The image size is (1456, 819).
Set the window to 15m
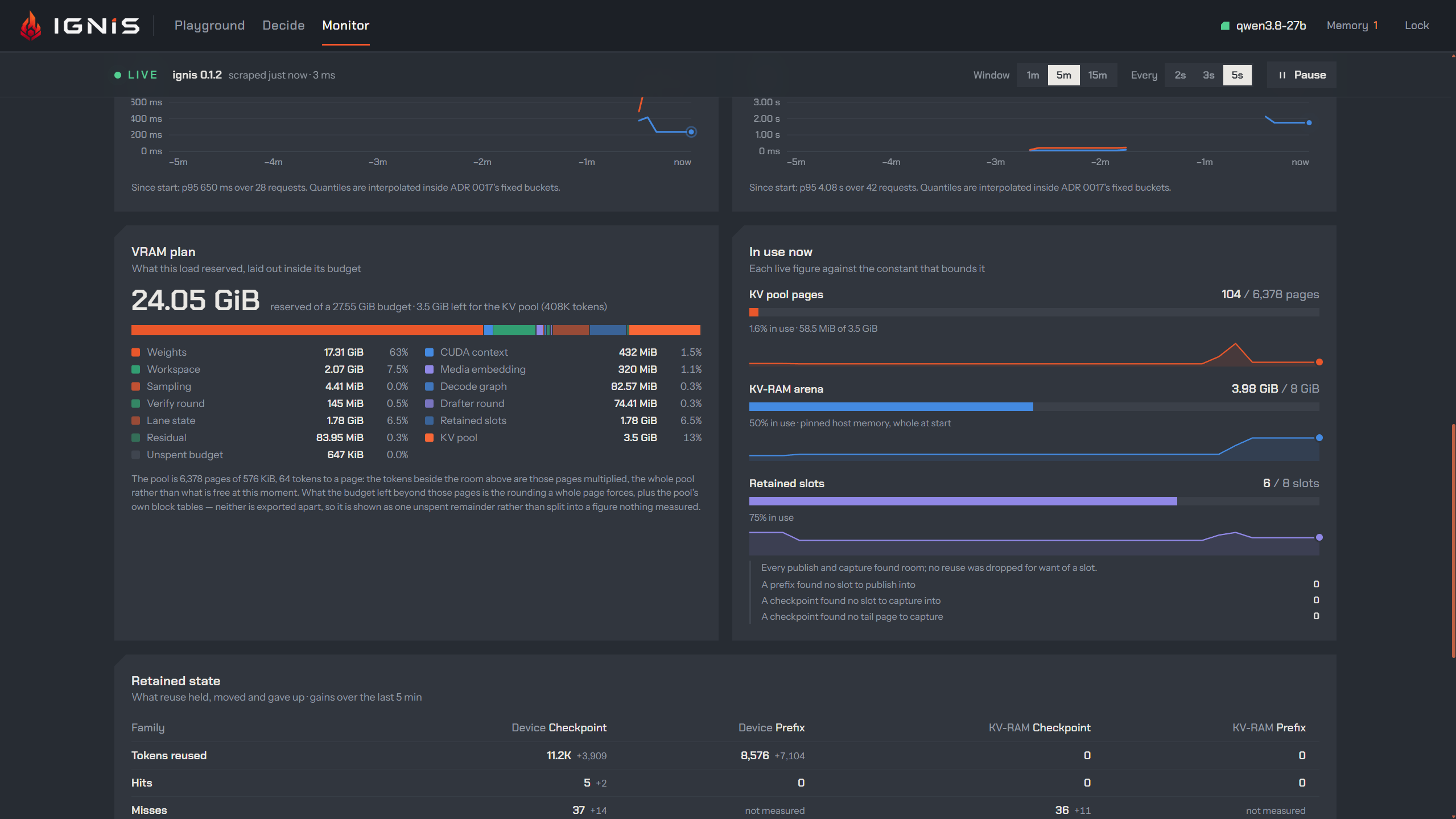click(1098, 75)
